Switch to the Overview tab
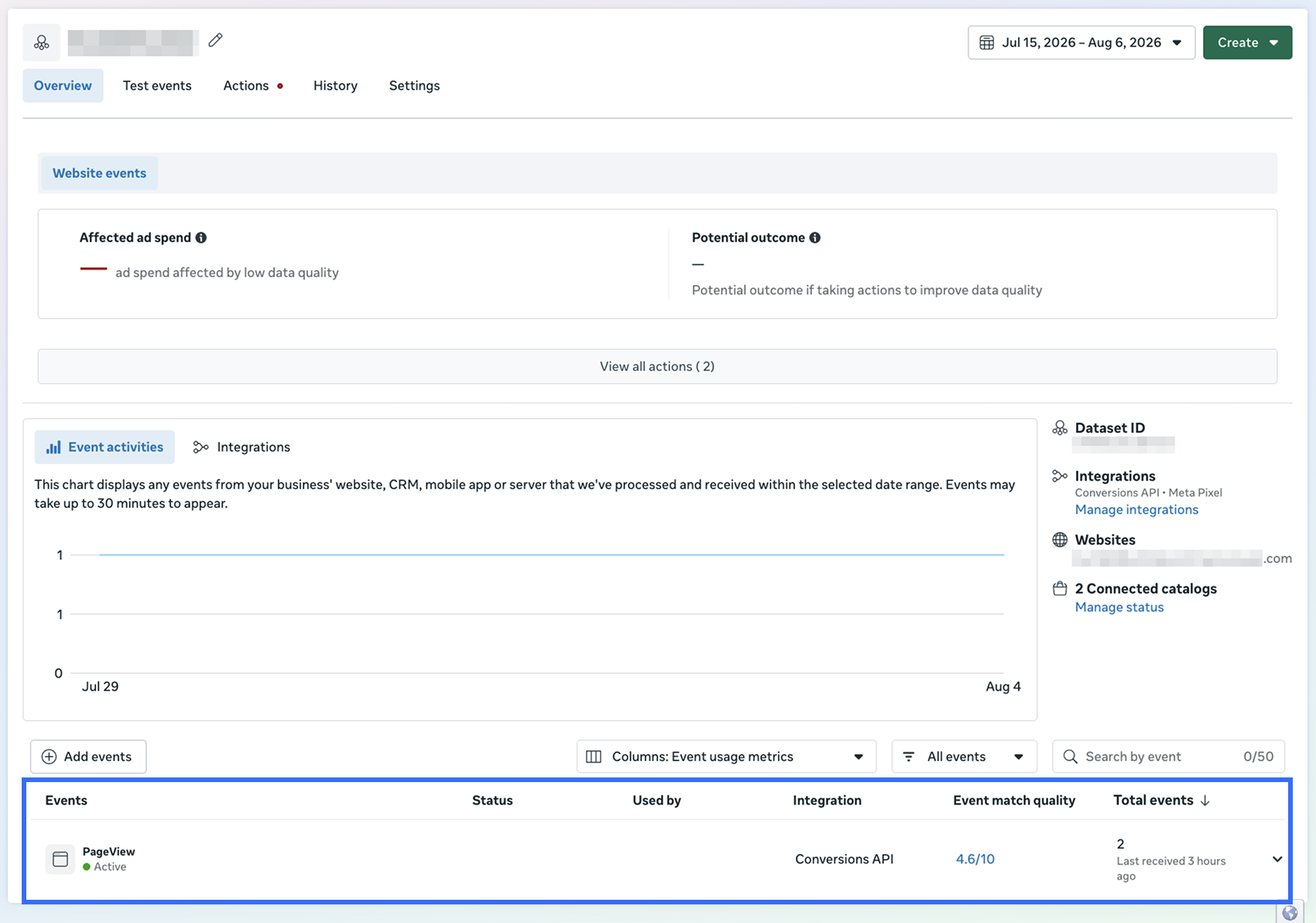 pyautogui.click(x=63, y=85)
